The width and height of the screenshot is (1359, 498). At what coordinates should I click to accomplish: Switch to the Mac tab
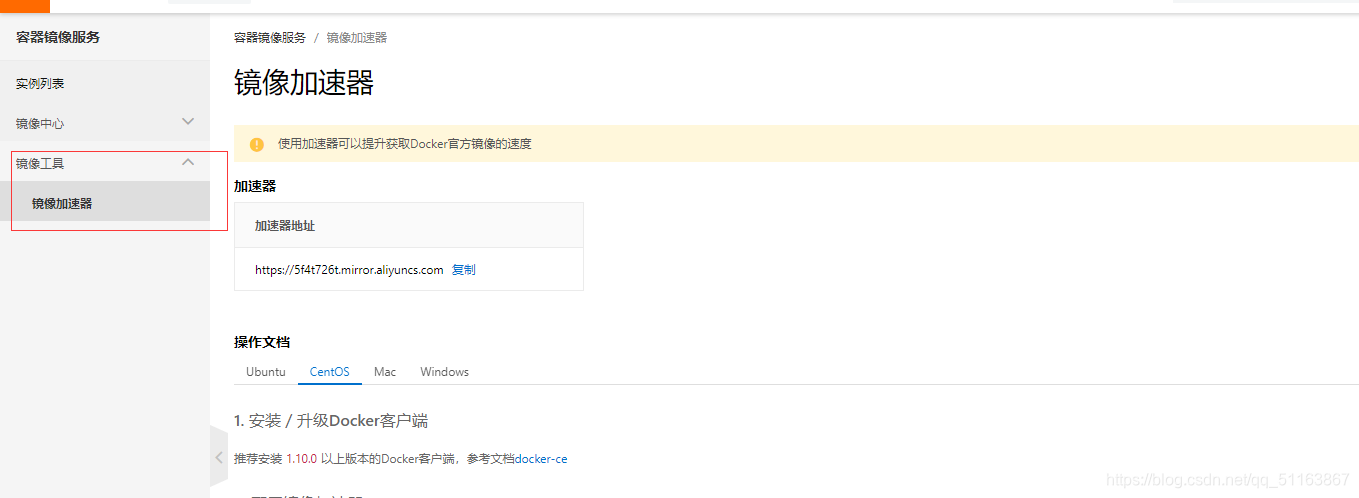point(385,372)
